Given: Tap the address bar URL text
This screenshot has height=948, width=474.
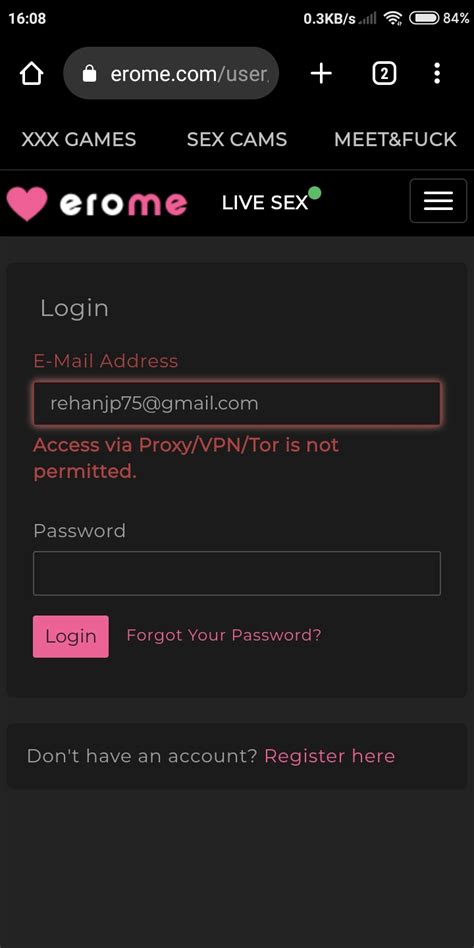Looking at the screenshot, I should click(189, 74).
